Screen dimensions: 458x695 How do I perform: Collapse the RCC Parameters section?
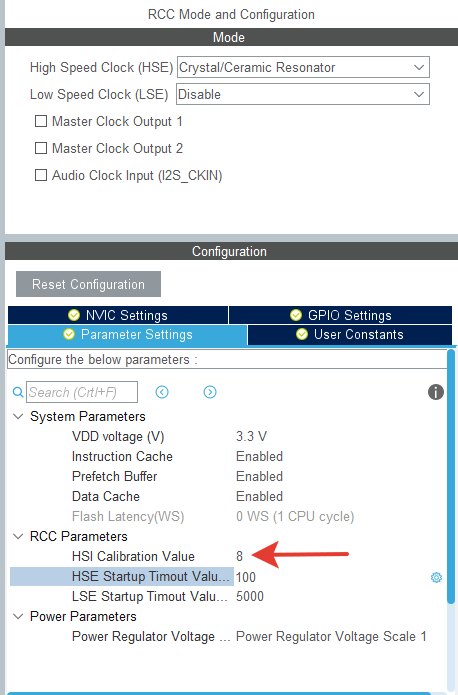[18, 537]
